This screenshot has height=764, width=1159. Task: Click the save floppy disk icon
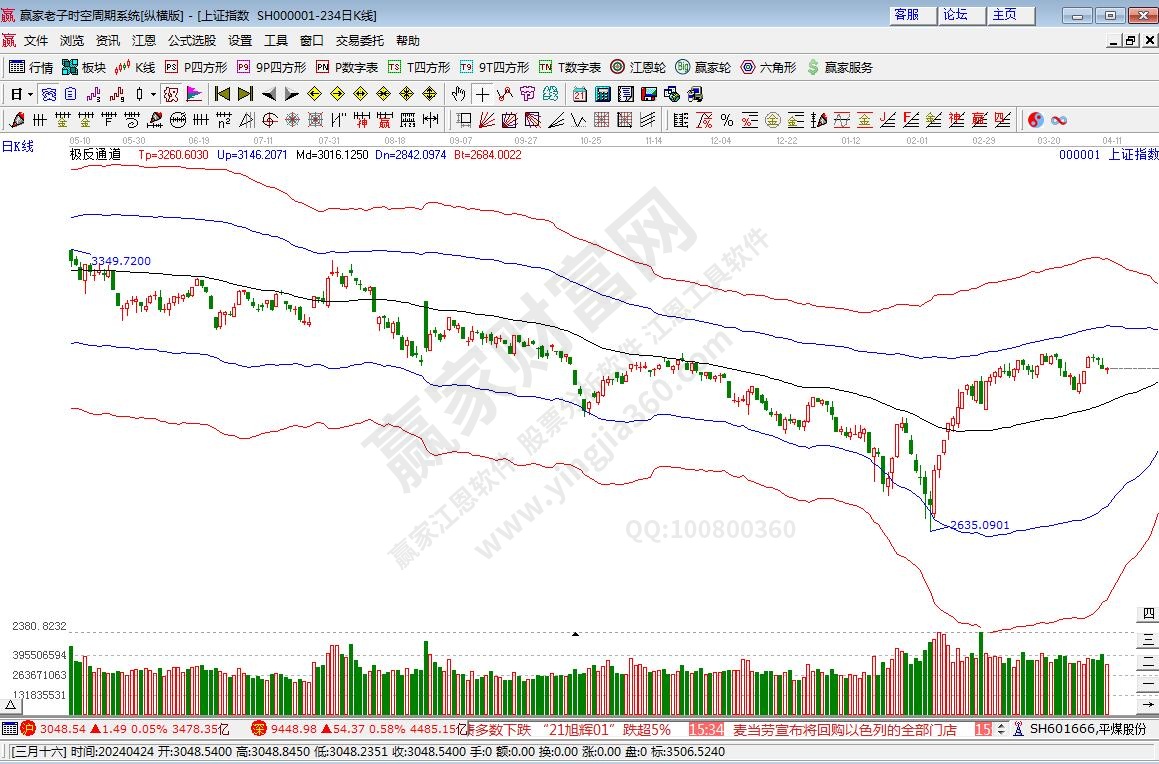point(648,94)
